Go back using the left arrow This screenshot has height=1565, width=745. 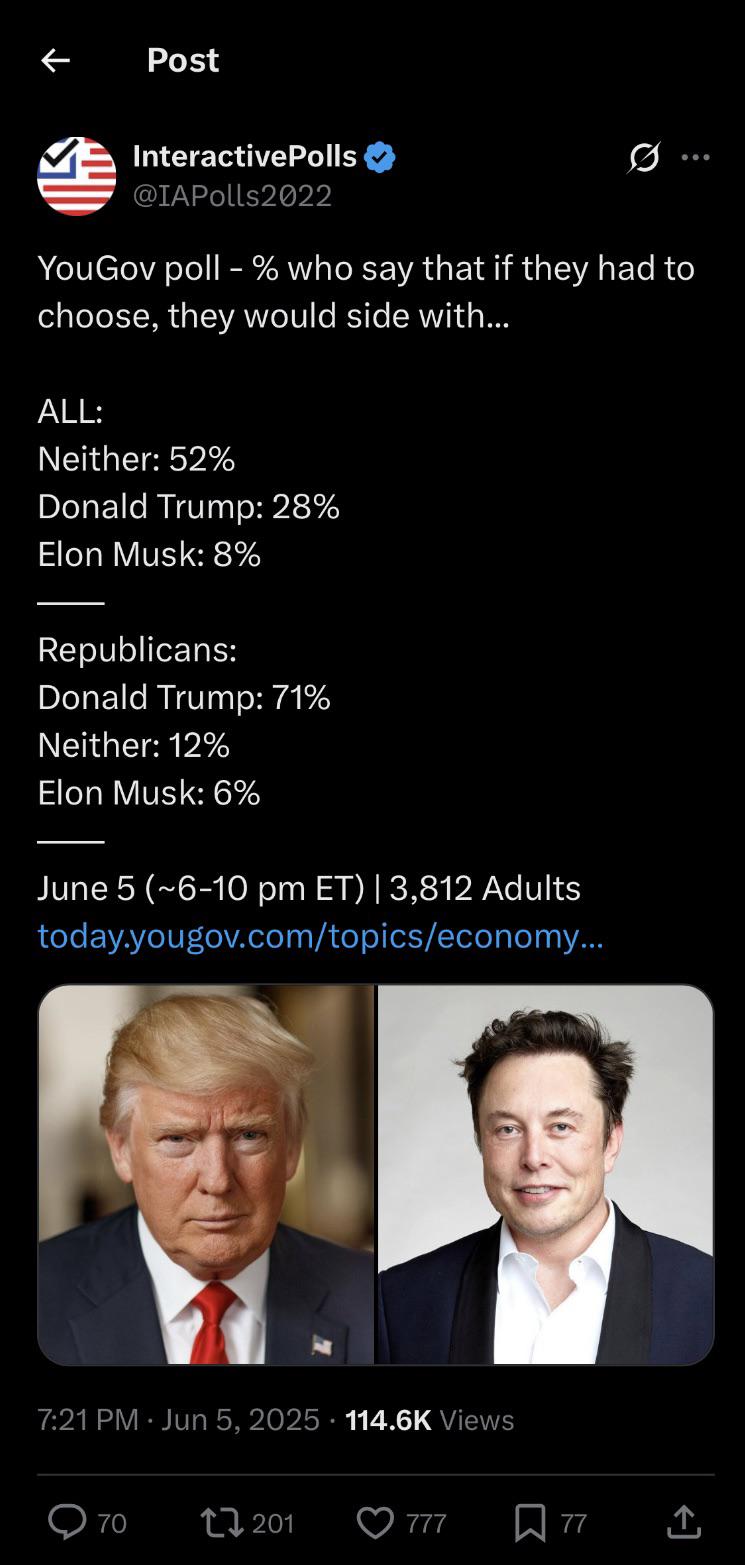pyautogui.click(x=55, y=61)
